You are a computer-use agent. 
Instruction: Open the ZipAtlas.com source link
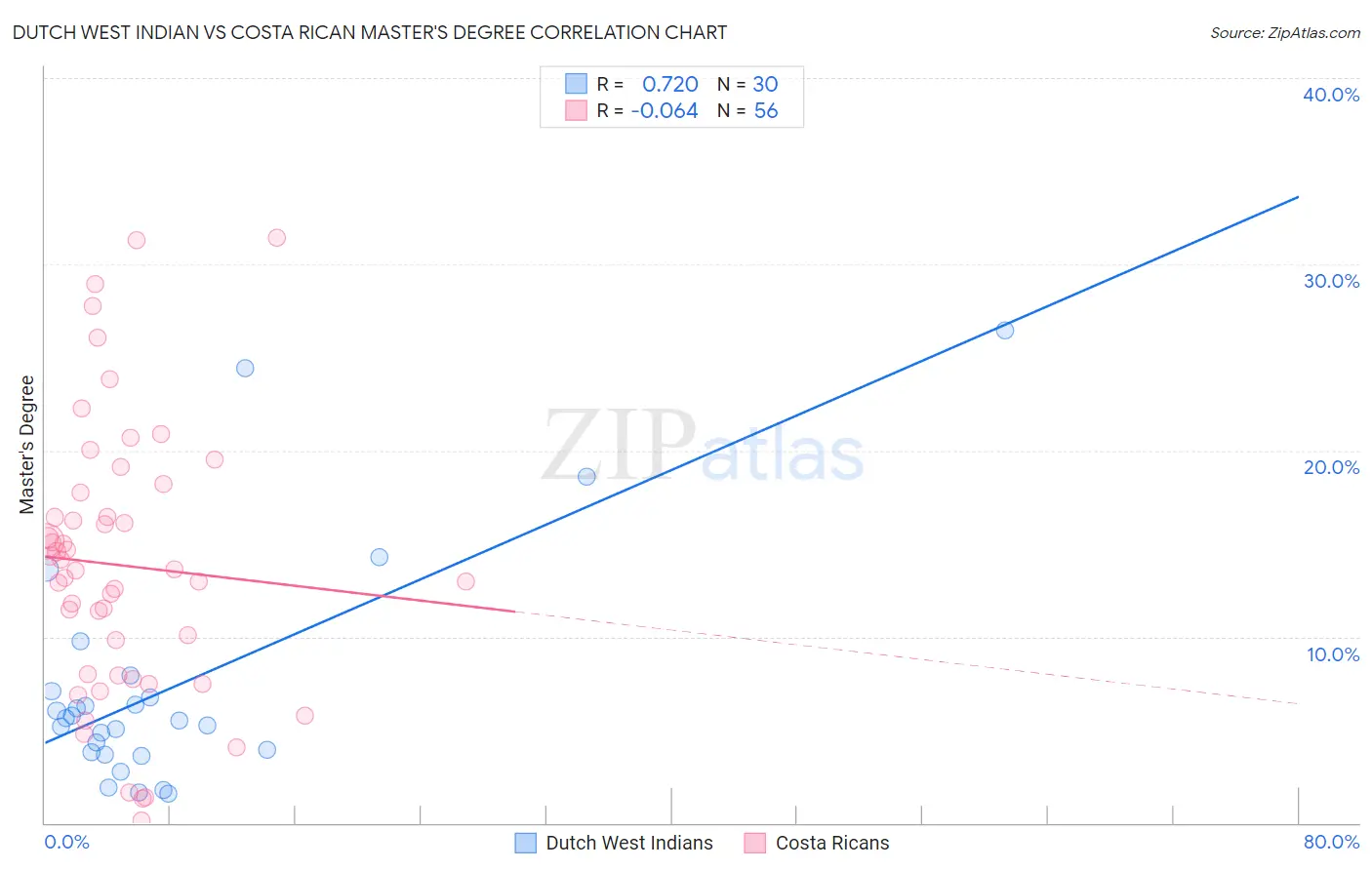[1285, 32]
